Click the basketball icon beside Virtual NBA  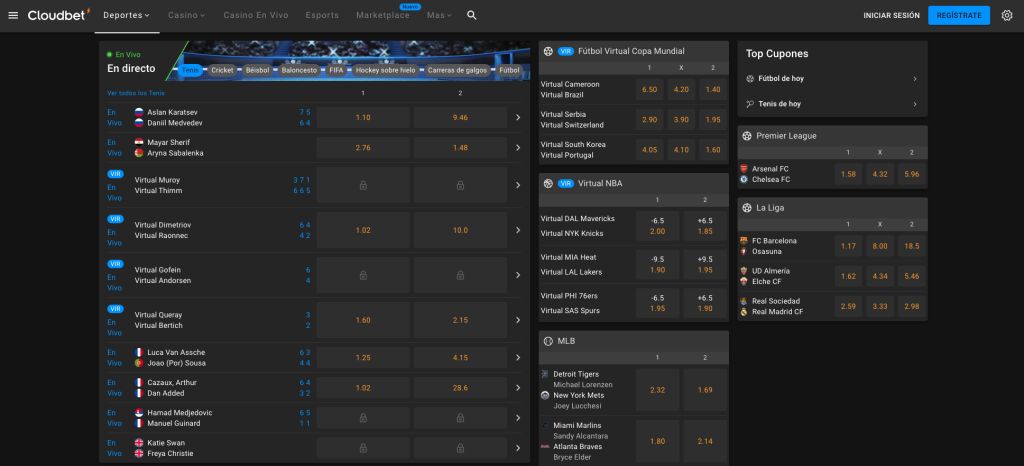click(548, 183)
